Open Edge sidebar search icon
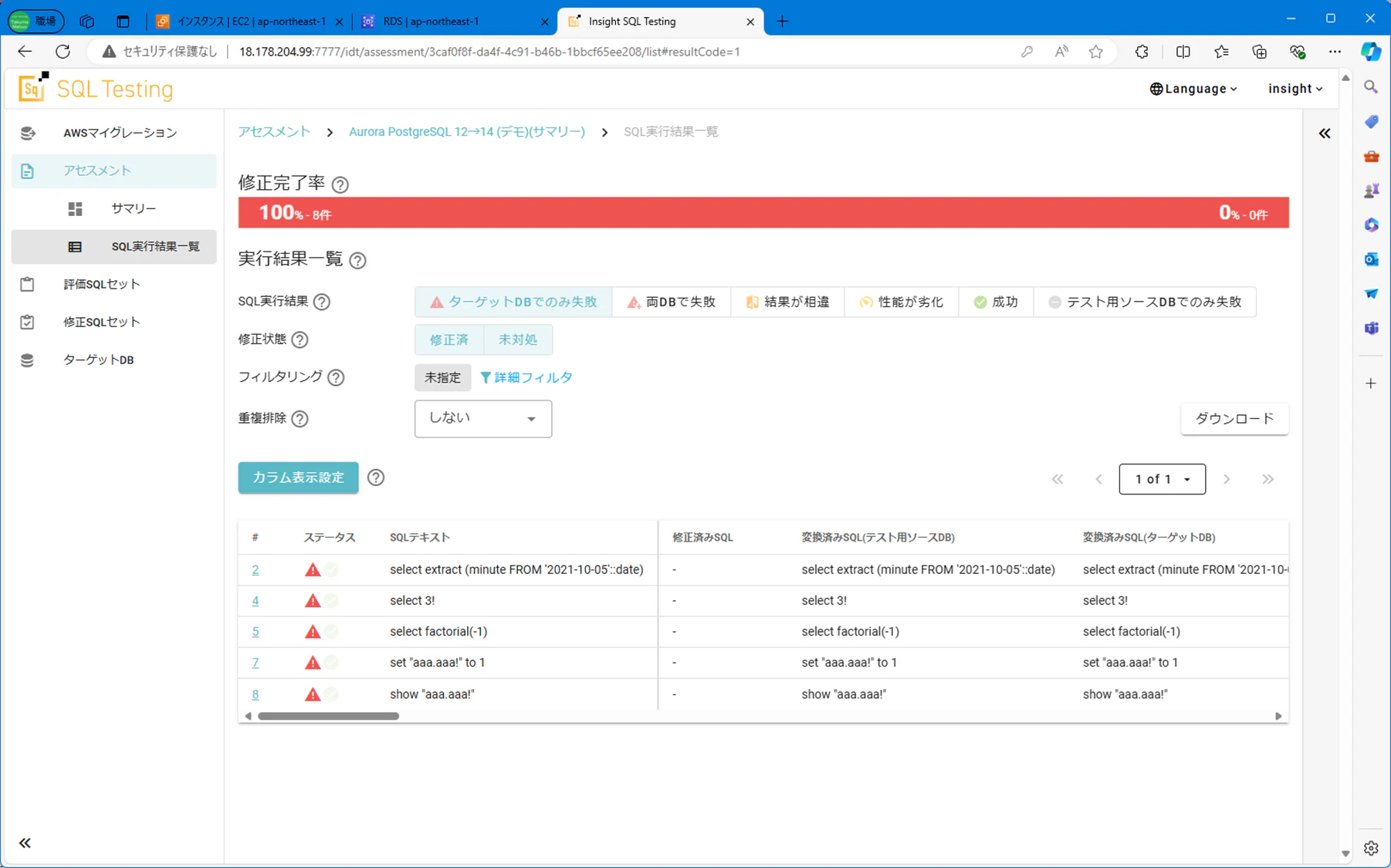1391x868 pixels. click(x=1371, y=87)
